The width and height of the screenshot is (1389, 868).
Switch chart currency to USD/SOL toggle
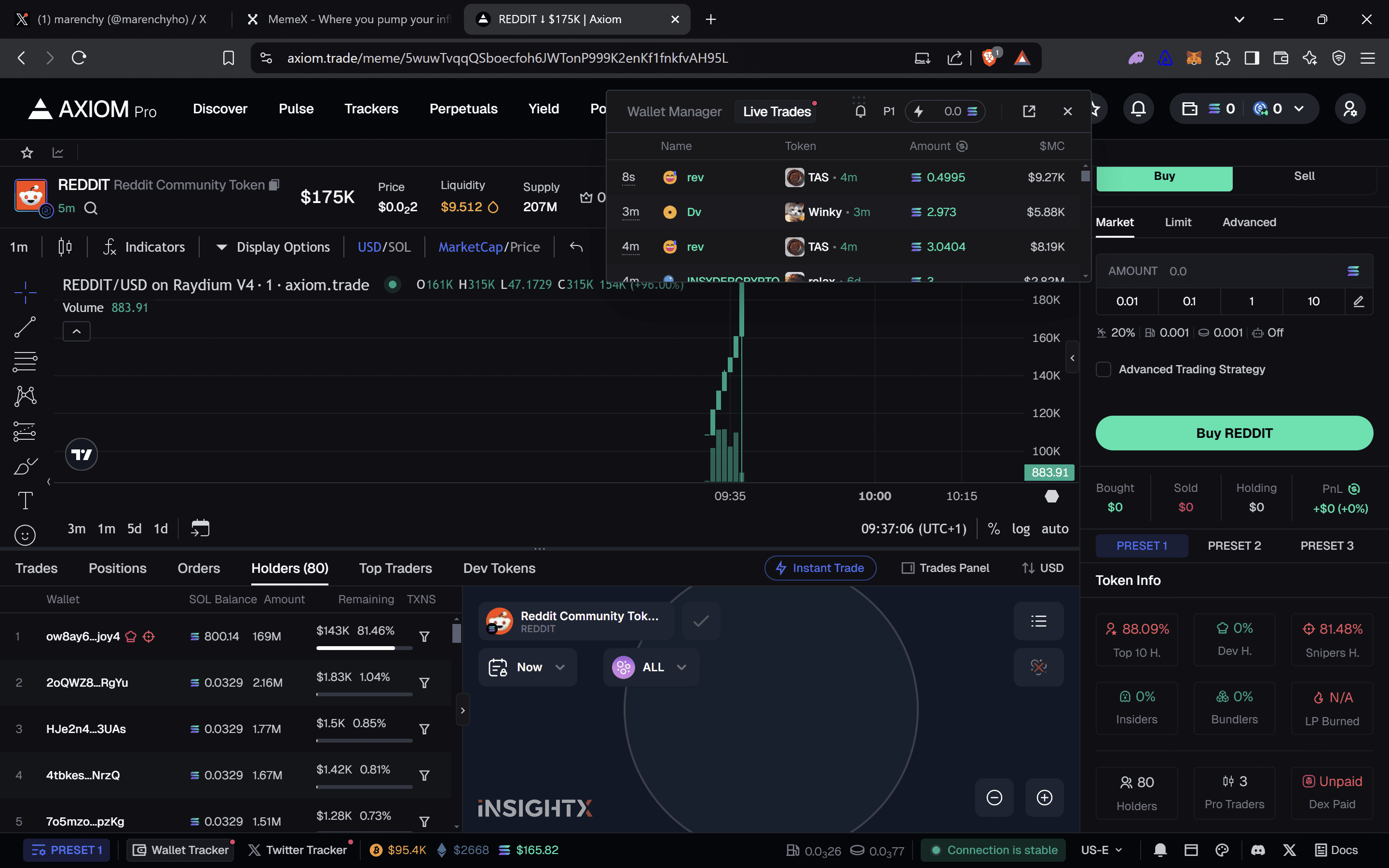pos(384,247)
